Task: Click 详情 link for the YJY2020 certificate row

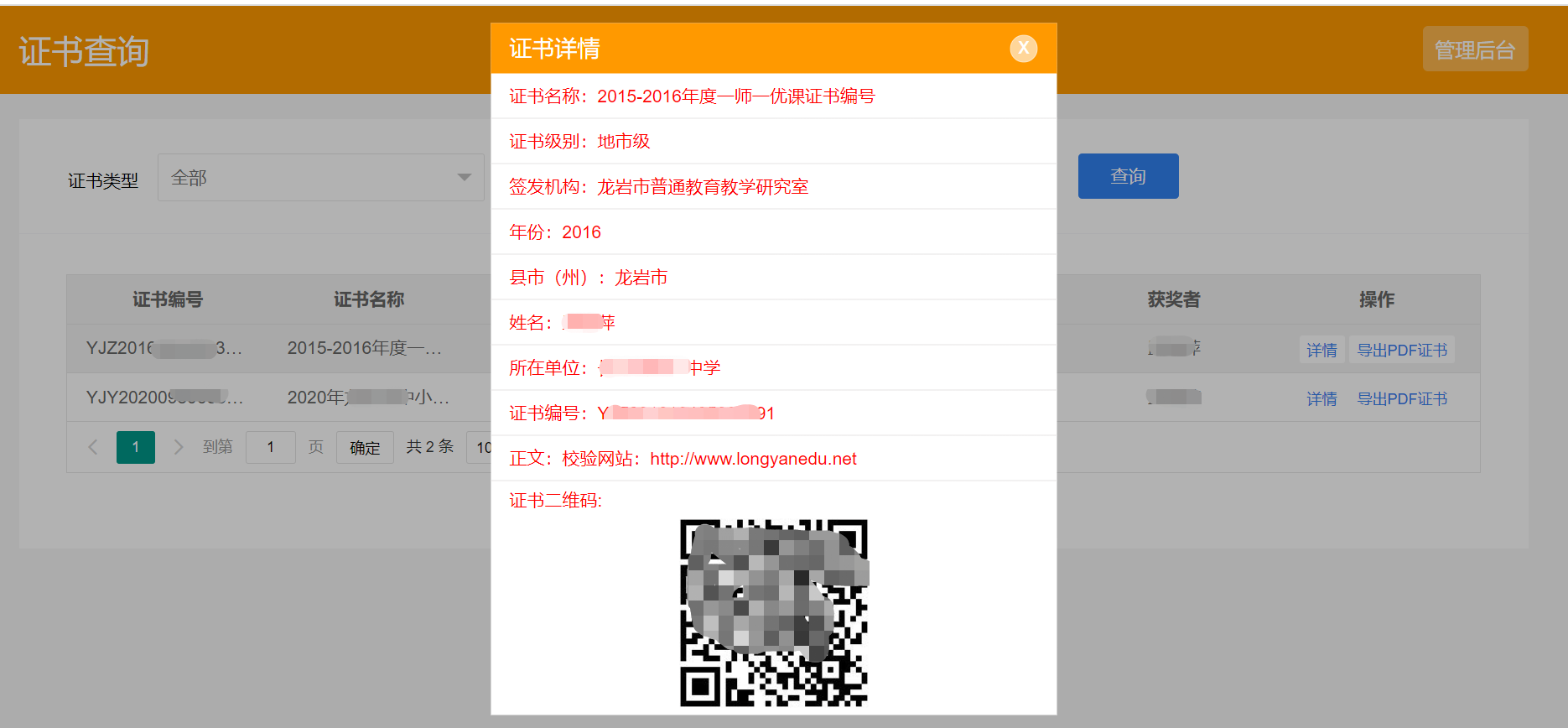Action: click(1321, 398)
